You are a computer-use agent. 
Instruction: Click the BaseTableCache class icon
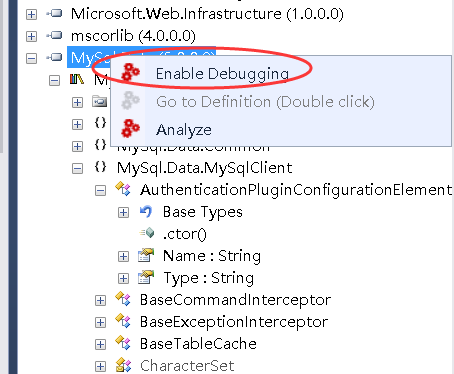tap(123, 343)
